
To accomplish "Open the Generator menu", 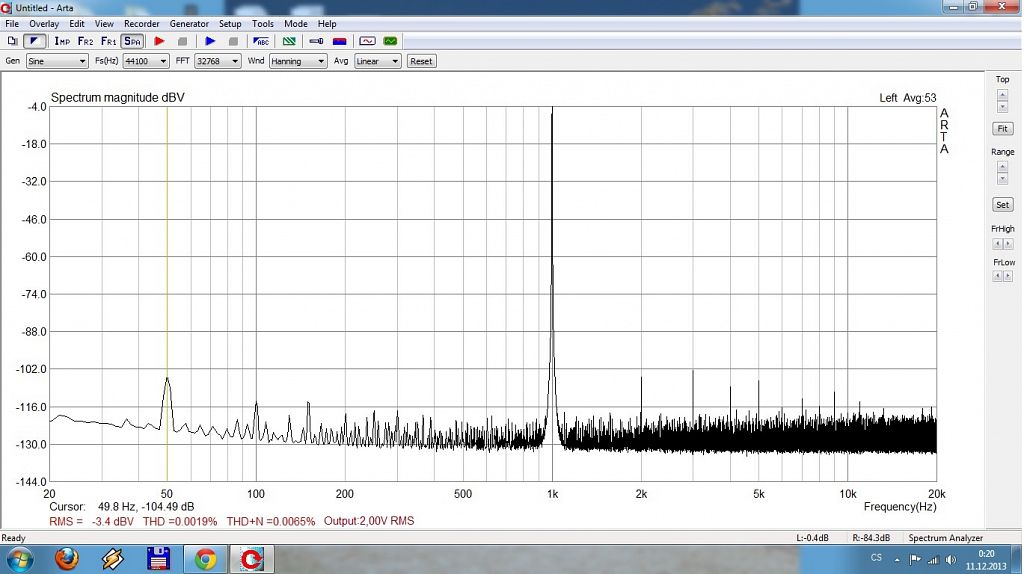I will coord(189,24).
